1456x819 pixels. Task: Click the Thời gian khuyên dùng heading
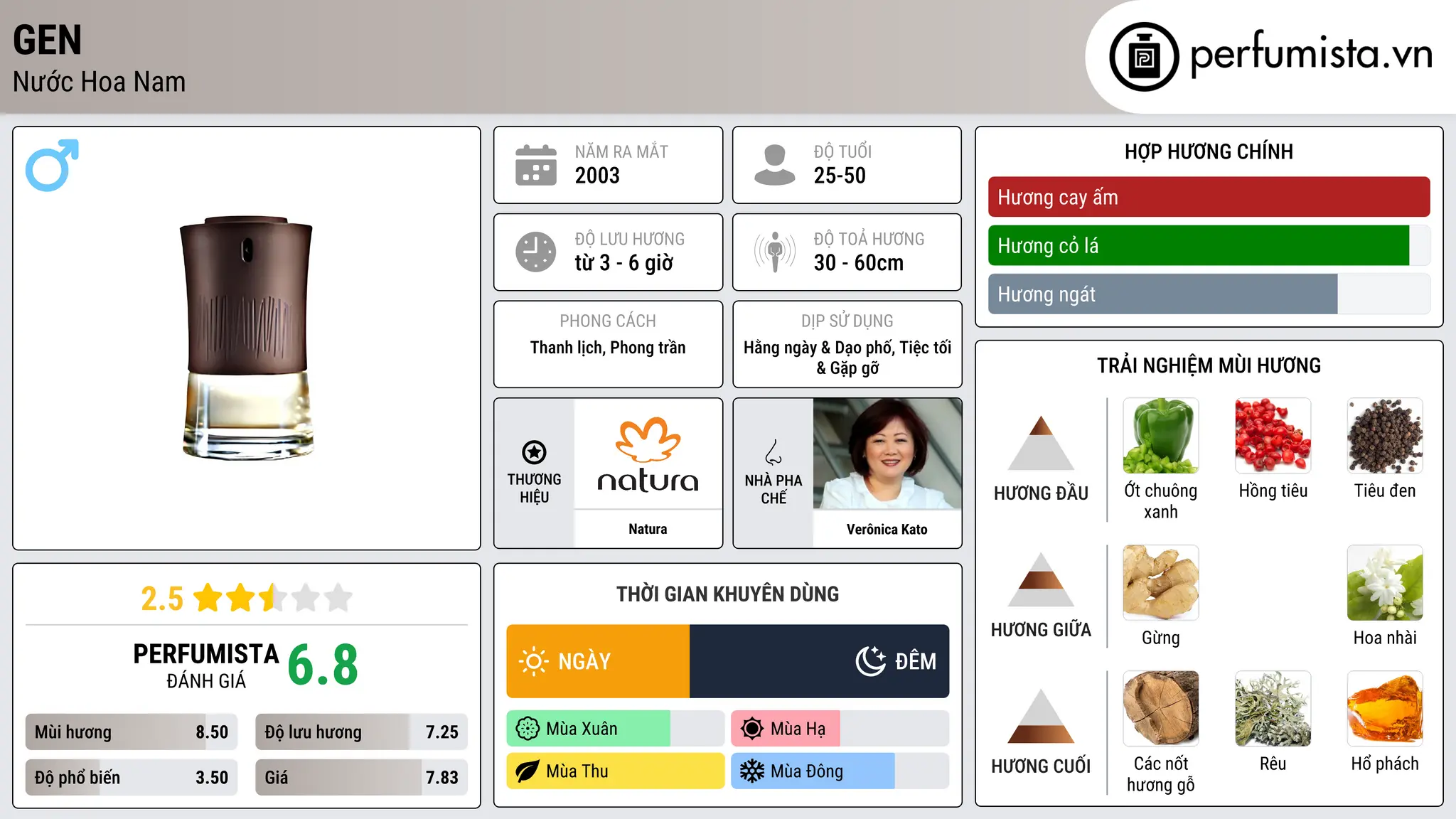click(728, 594)
